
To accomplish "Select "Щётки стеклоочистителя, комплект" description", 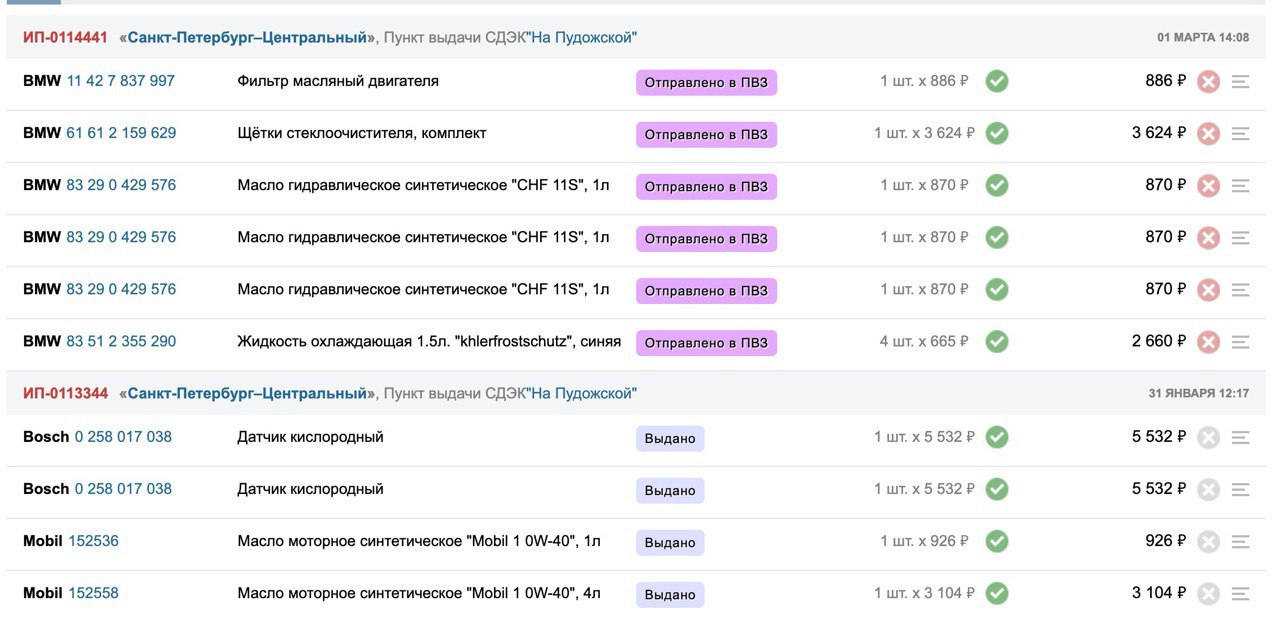I will click(x=362, y=133).
